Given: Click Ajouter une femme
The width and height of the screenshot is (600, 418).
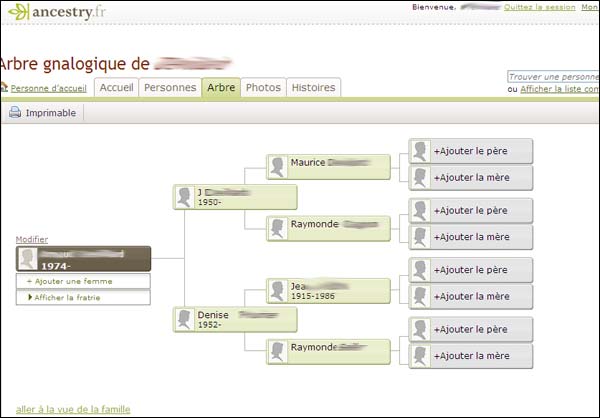Looking at the screenshot, I should (x=83, y=282).
